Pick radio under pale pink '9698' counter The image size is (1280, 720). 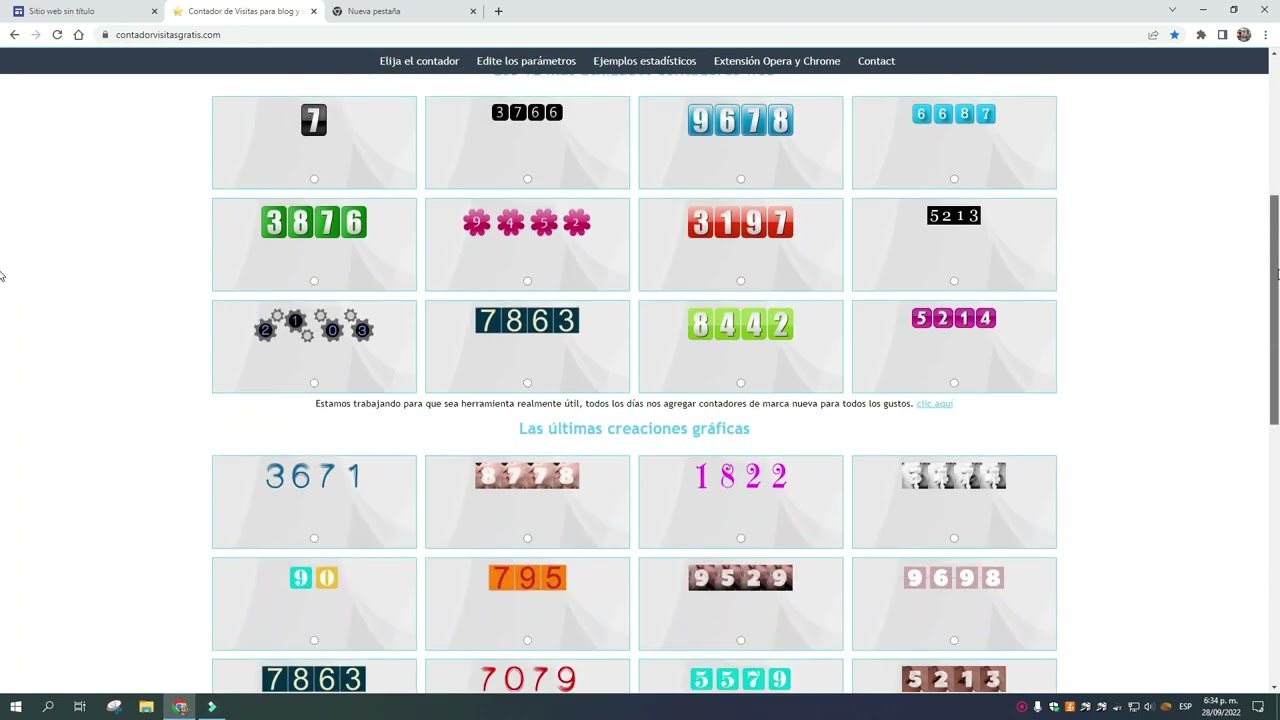pyautogui.click(x=954, y=640)
